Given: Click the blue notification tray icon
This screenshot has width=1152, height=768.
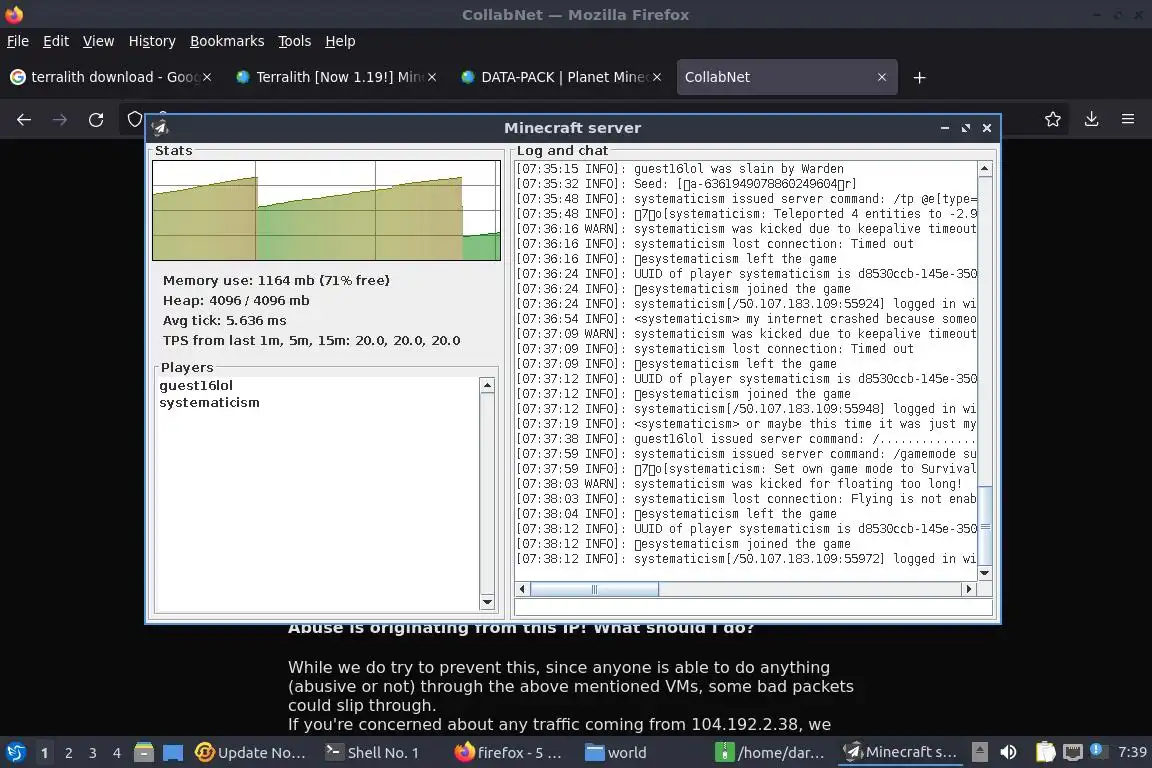Looking at the screenshot, I should click(x=1096, y=750).
